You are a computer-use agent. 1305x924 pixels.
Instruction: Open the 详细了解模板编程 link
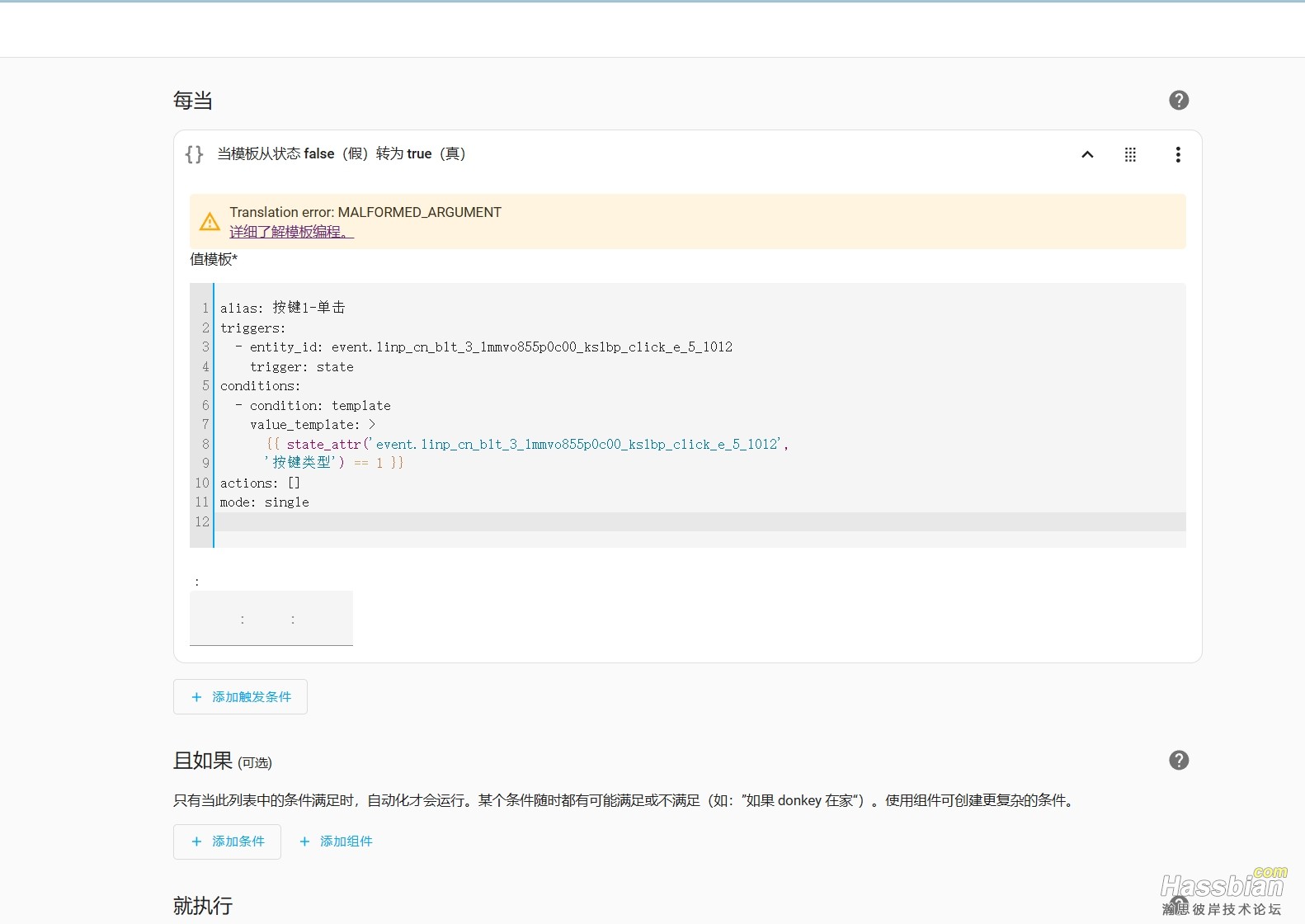tap(291, 232)
